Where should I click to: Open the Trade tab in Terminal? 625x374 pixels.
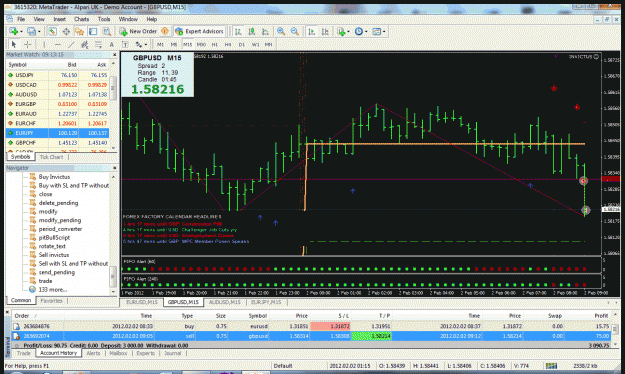(x=23, y=353)
